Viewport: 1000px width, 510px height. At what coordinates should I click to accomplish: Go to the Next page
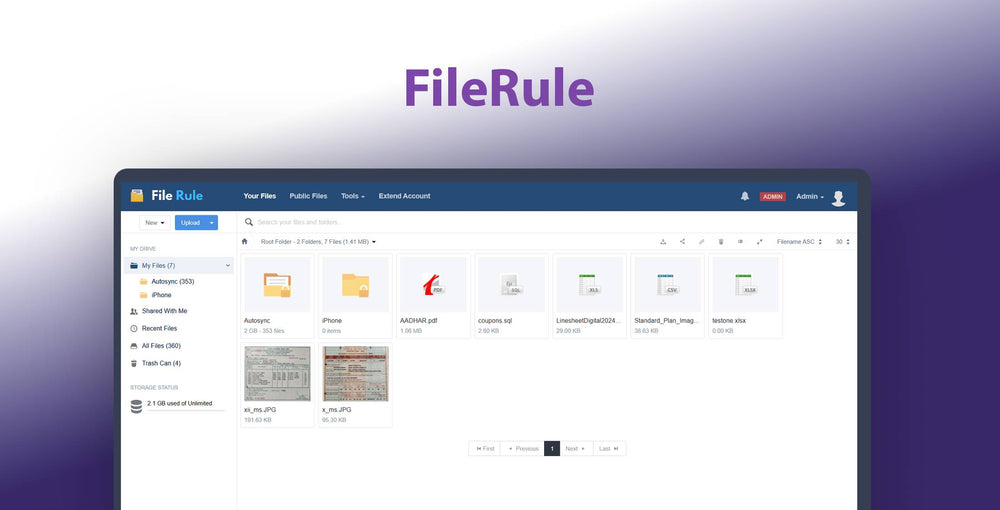click(x=575, y=449)
